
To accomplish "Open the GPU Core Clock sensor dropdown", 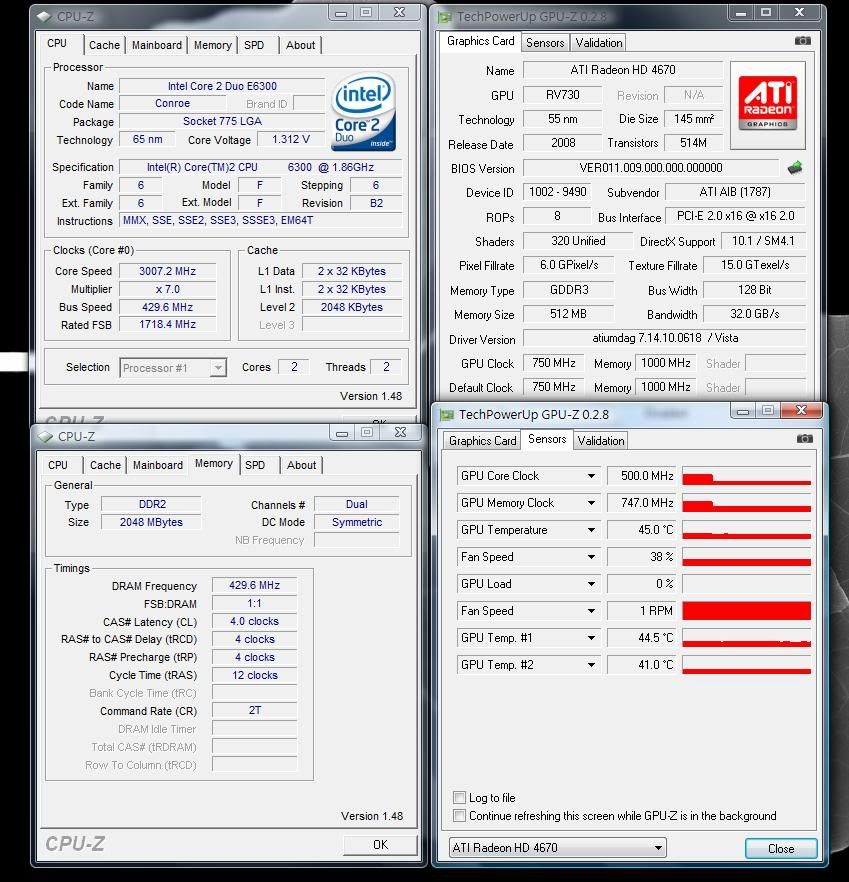I will click(591, 476).
